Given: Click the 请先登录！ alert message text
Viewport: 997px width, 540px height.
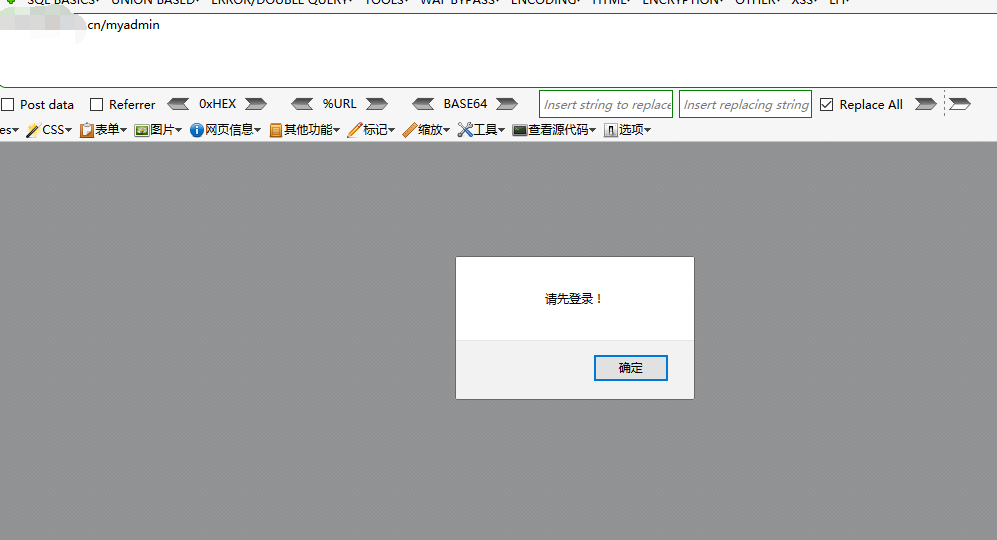Looking at the screenshot, I should pyautogui.click(x=574, y=299).
